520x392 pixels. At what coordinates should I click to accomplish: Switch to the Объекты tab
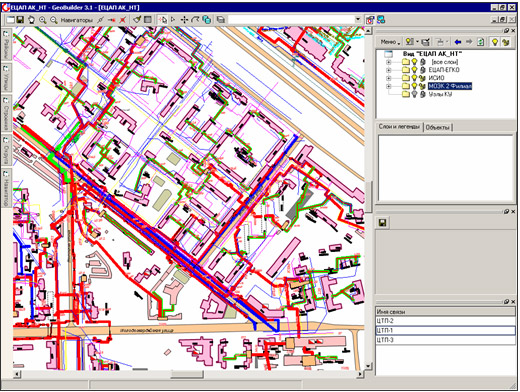437,127
